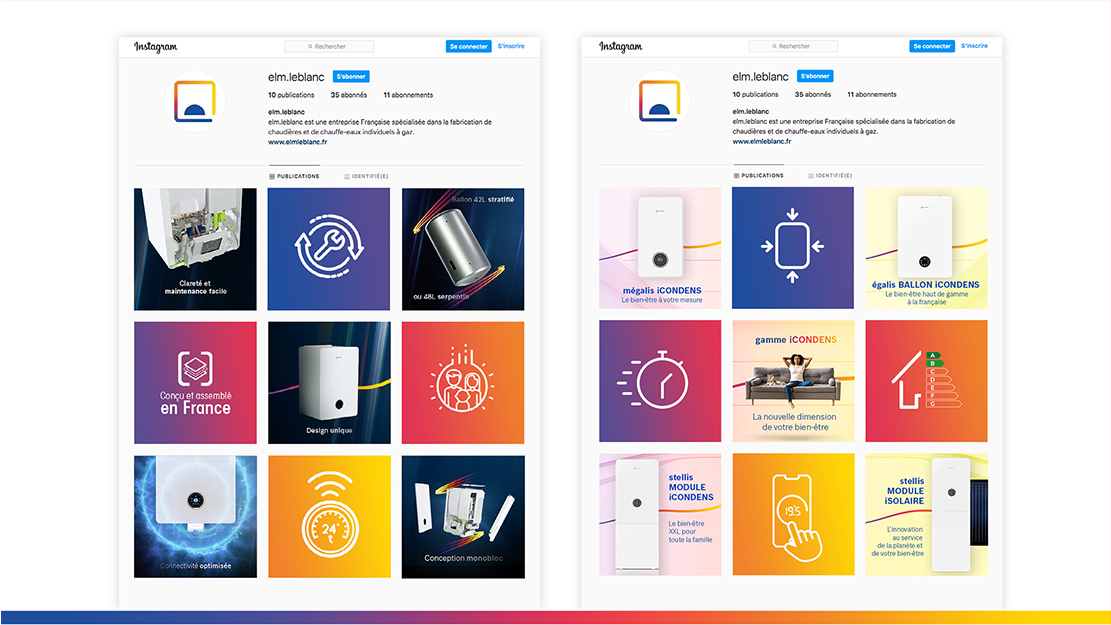1111x625 pixels.
Task: Focus the Rechercher search field in right profile
Action: 793,46
